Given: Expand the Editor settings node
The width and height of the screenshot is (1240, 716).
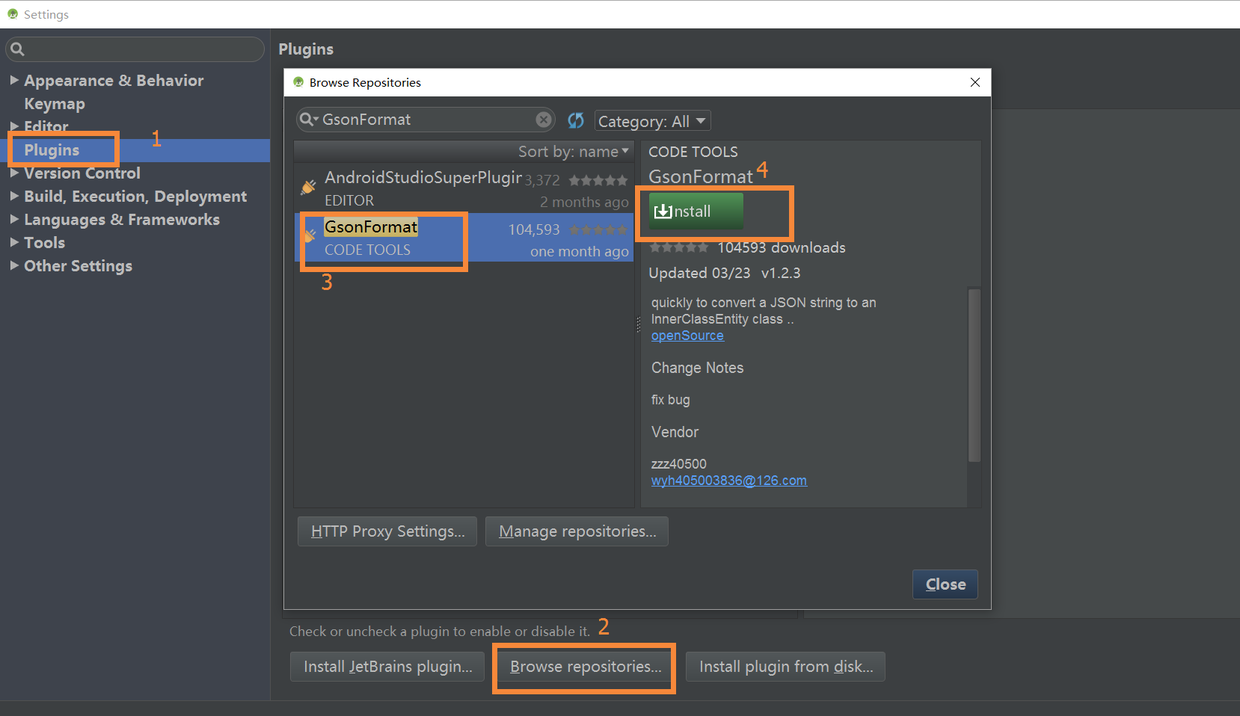Looking at the screenshot, I should point(14,126).
